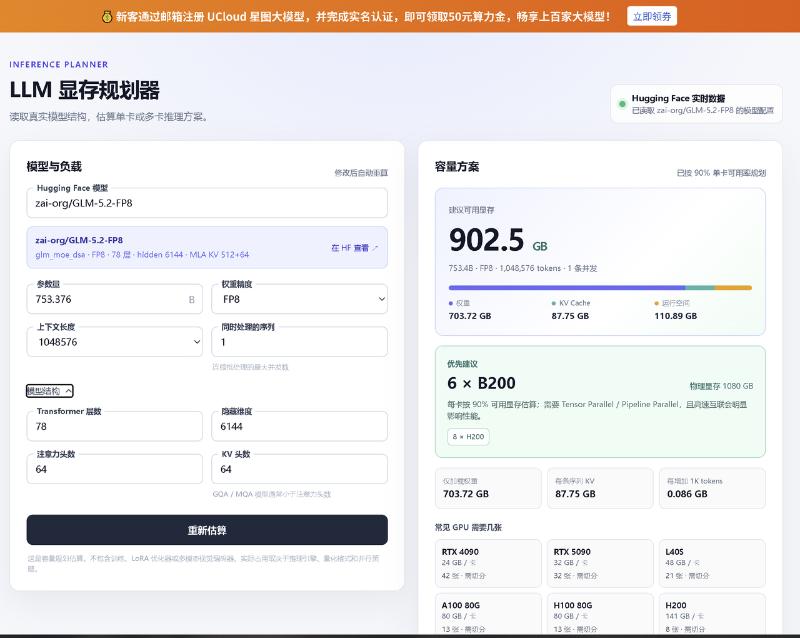Click the purple 权重 legend dot
This screenshot has height=638, width=800.
(451, 303)
